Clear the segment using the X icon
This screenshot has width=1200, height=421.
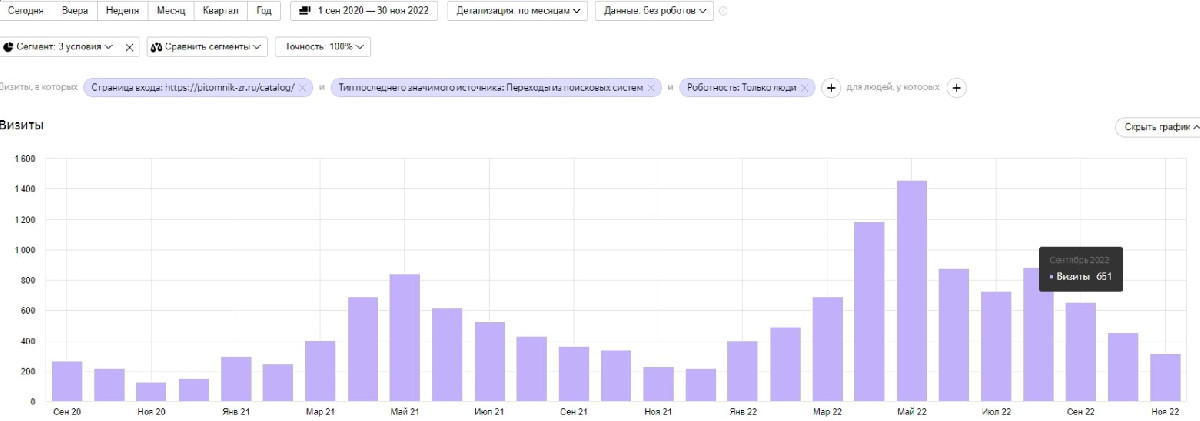(x=129, y=47)
